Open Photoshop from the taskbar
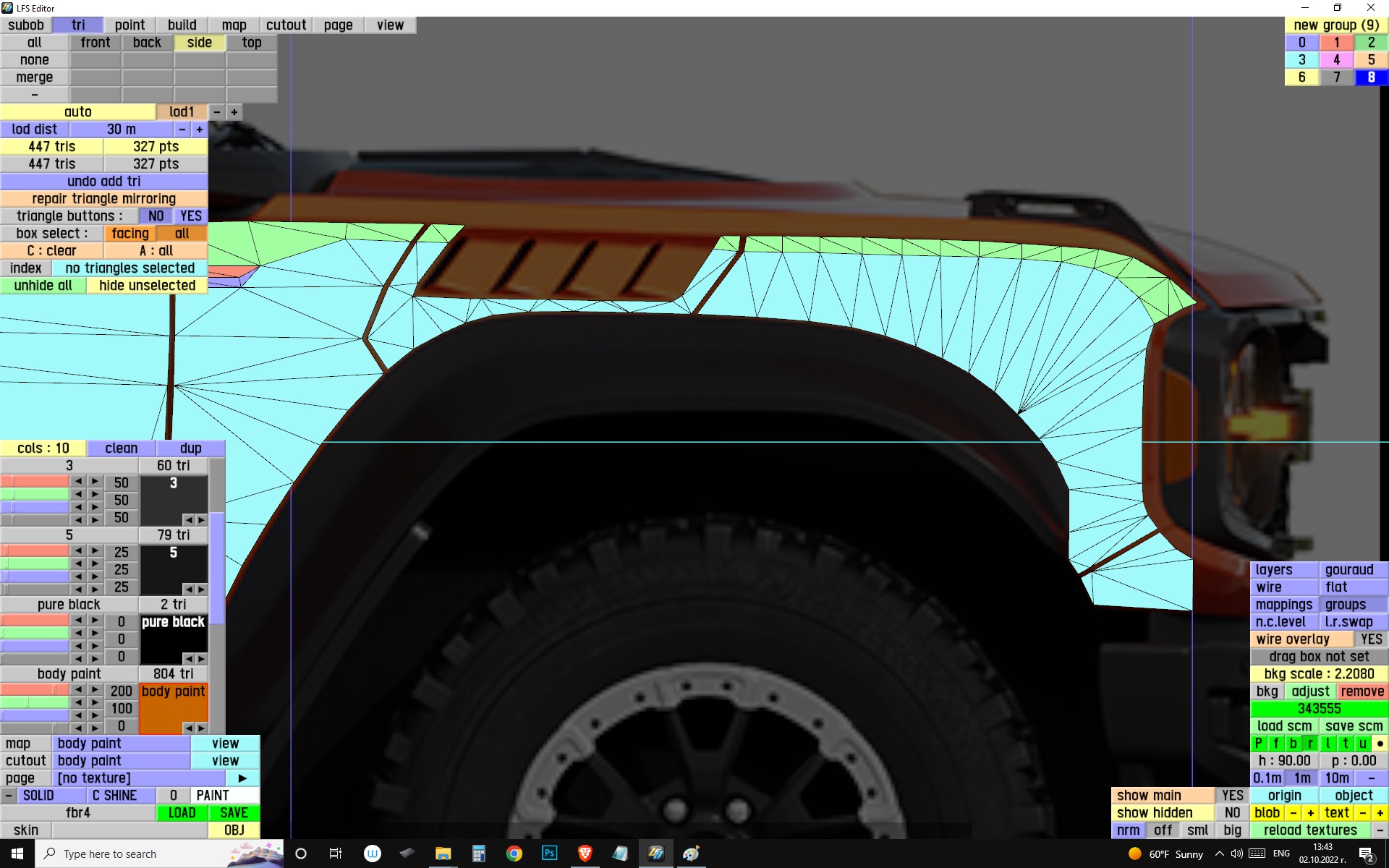Image resolution: width=1389 pixels, height=868 pixels. [x=549, y=854]
